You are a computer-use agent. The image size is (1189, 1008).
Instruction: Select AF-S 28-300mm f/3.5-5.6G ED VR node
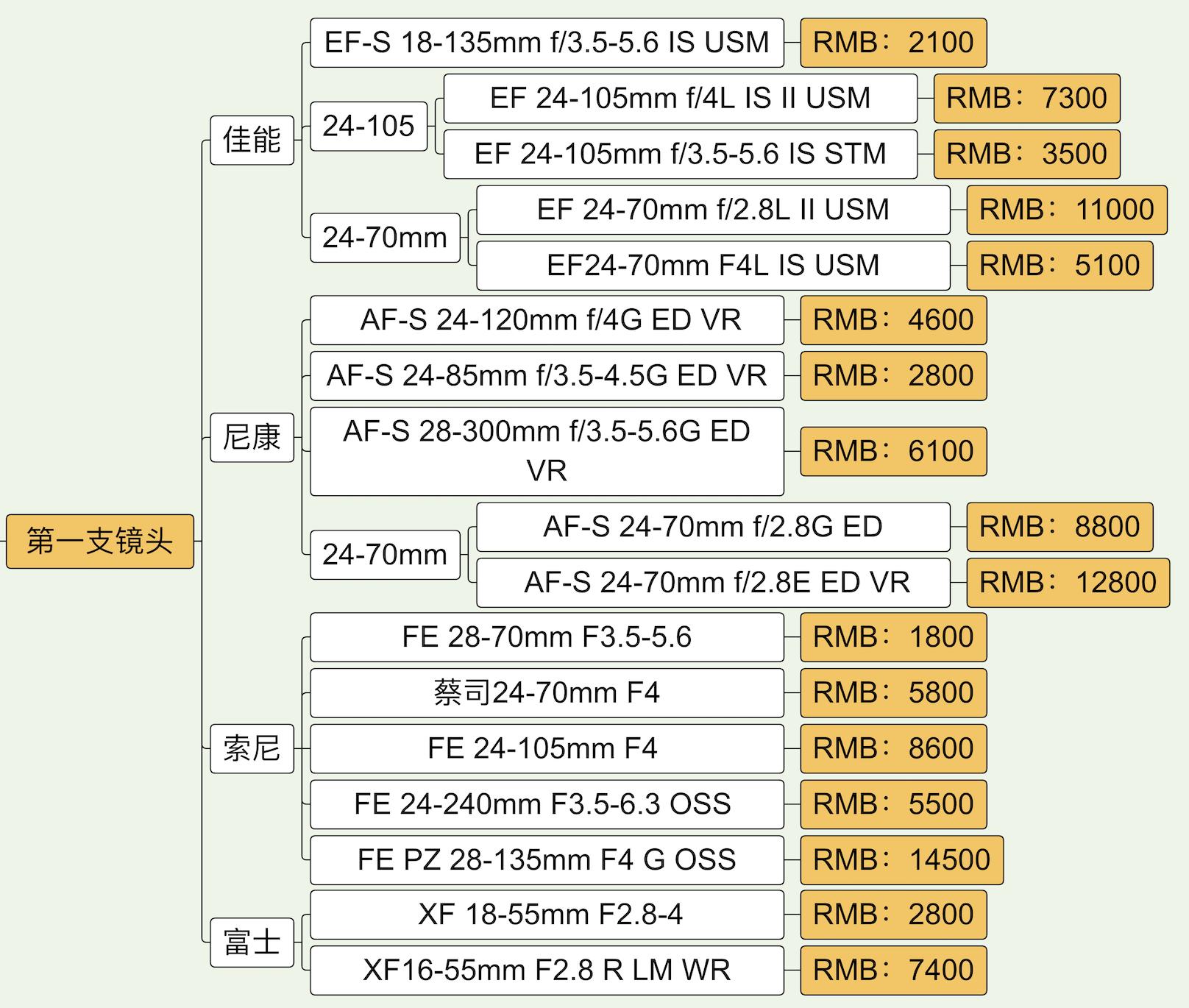[547, 451]
